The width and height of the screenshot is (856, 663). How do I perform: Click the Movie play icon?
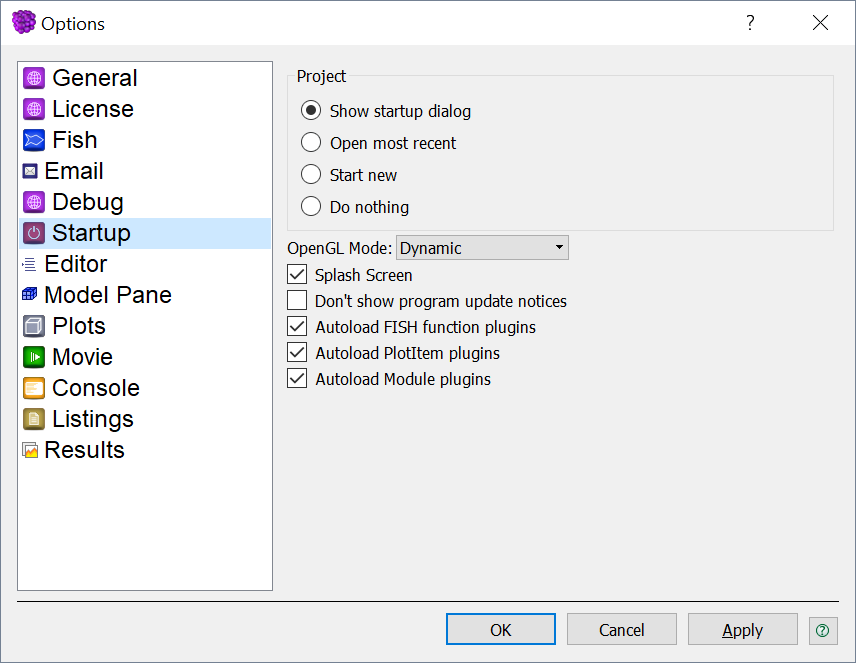[x=34, y=357]
